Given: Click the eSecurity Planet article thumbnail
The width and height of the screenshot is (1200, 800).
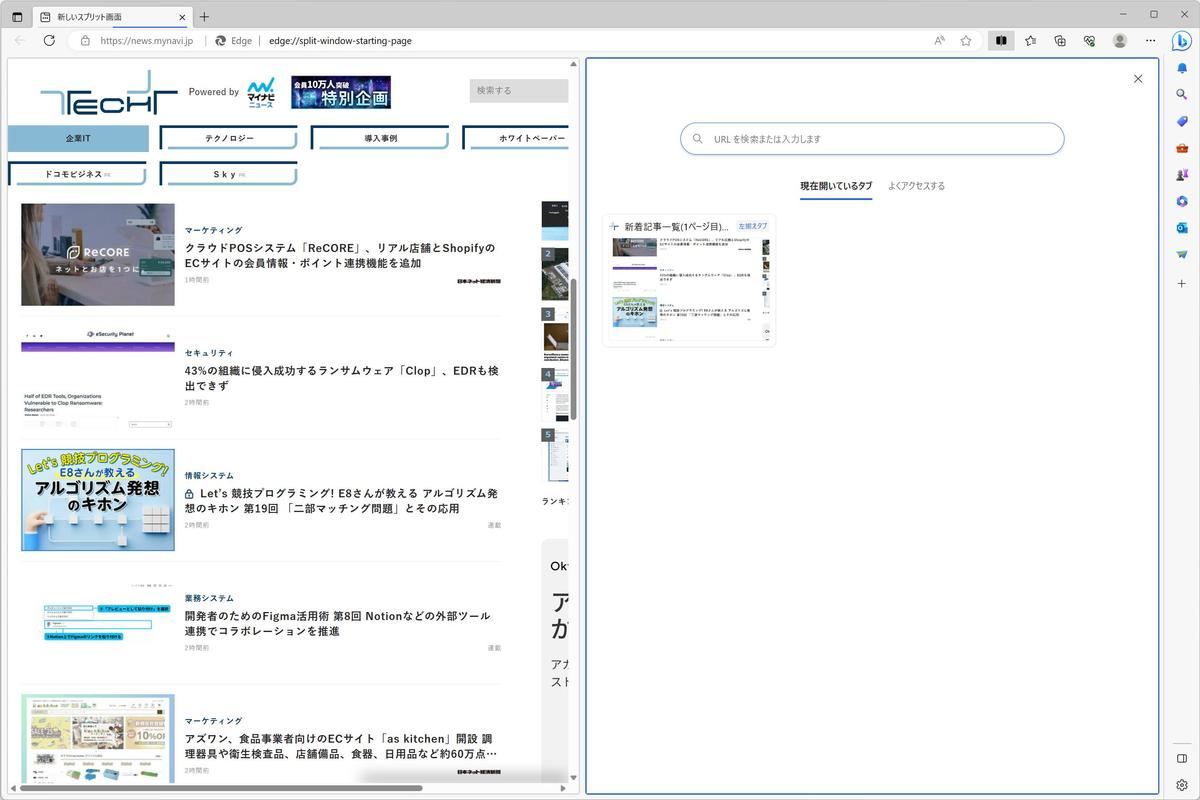Looking at the screenshot, I should 98,378.
